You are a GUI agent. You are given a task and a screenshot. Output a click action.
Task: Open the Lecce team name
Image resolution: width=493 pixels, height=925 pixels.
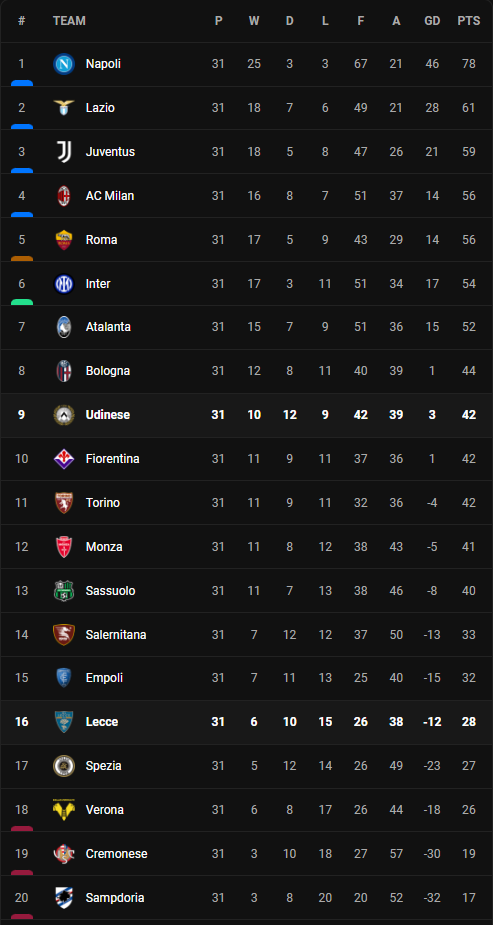102,722
